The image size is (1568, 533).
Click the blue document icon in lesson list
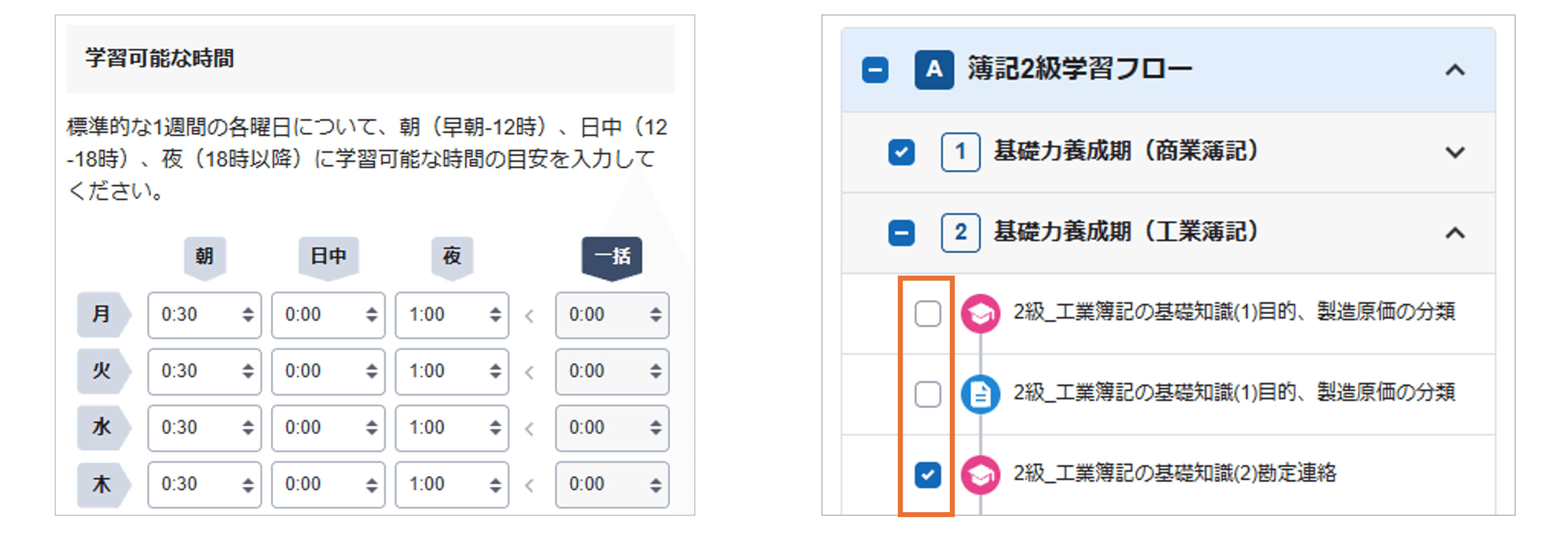point(980,394)
